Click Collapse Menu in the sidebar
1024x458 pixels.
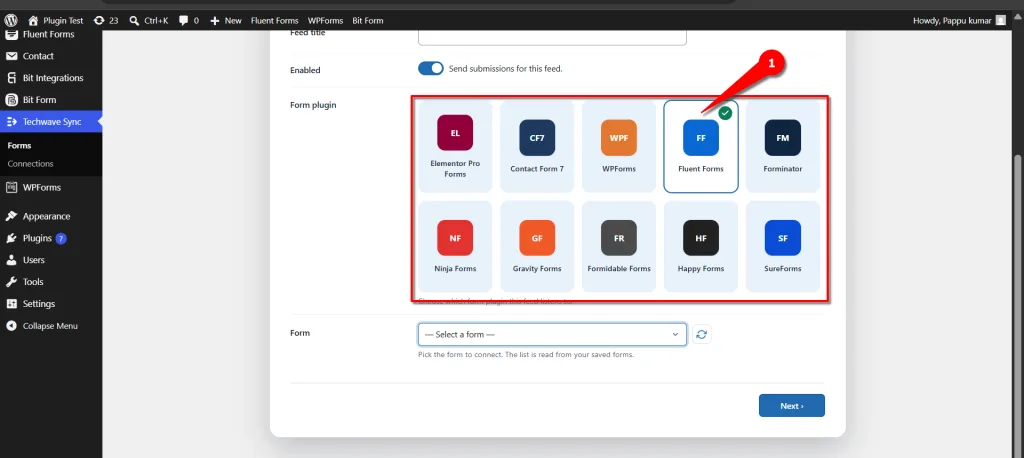[x=51, y=326]
